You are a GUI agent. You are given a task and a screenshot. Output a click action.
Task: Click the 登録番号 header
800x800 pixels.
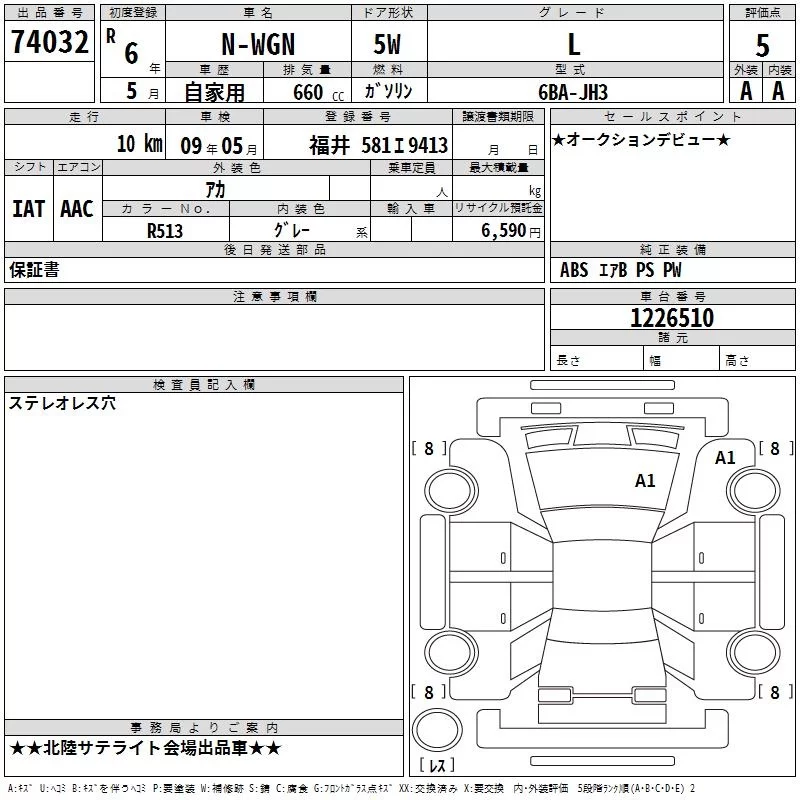[358, 117]
